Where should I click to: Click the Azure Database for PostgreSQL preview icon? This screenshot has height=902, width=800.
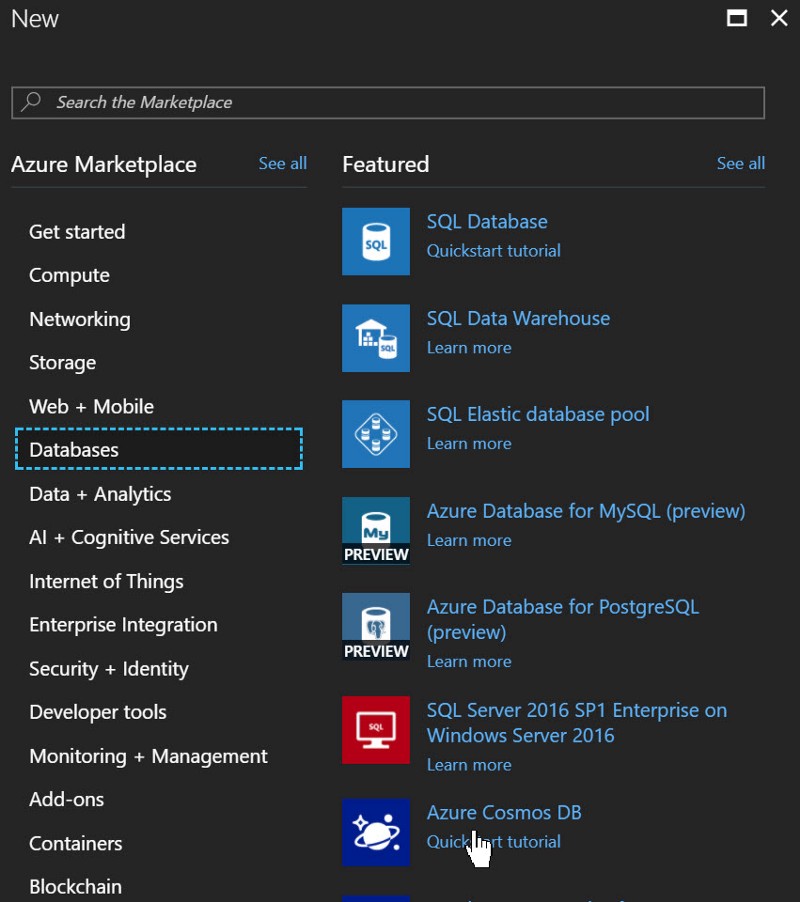point(376,626)
